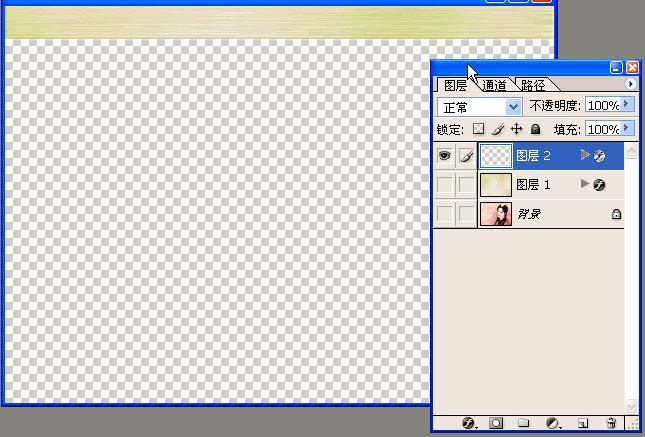Switch to the 路径 tab
Screen dimensions: 645x437
click(533, 86)
